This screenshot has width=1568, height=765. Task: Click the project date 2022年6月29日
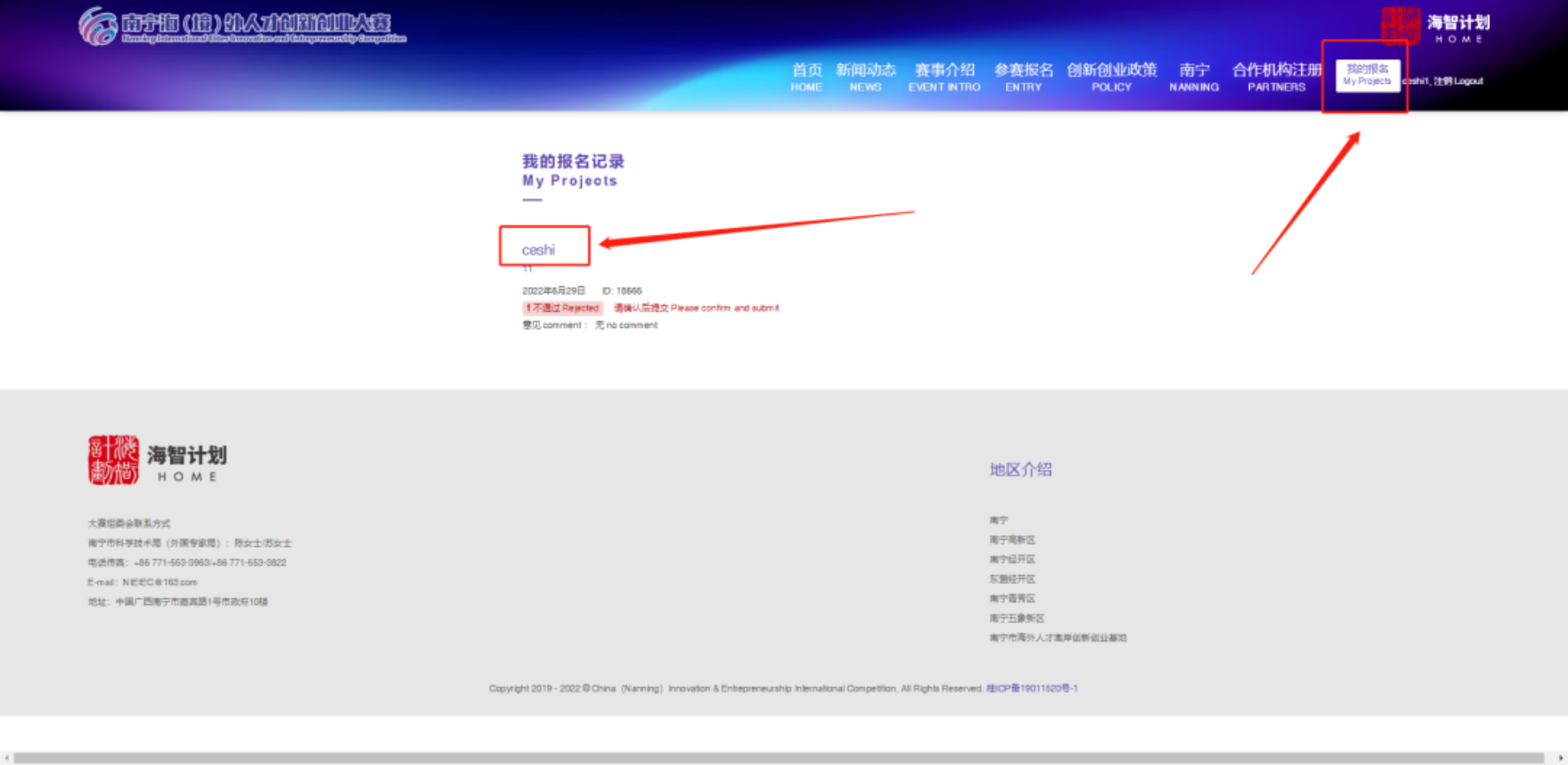point(553,291)
